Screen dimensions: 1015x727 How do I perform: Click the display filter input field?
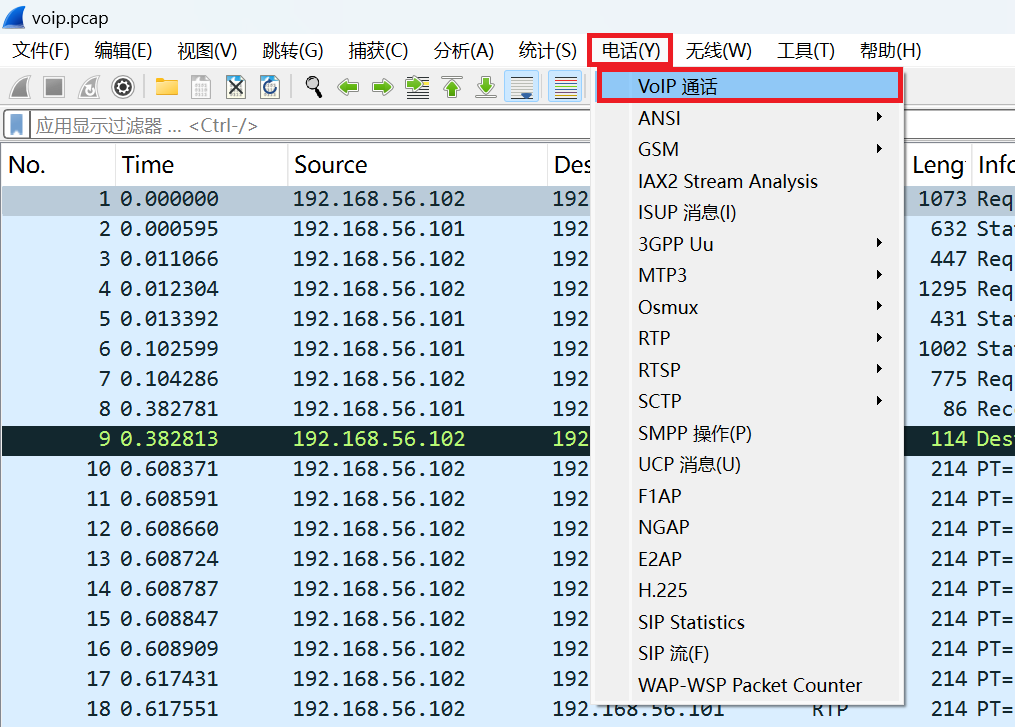tap(311, 125)
